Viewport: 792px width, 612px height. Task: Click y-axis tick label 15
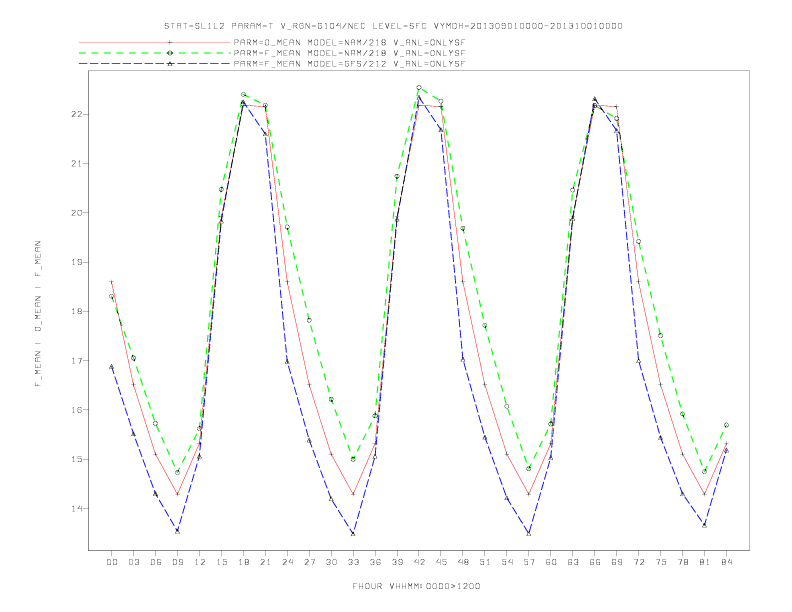point(76,459)
